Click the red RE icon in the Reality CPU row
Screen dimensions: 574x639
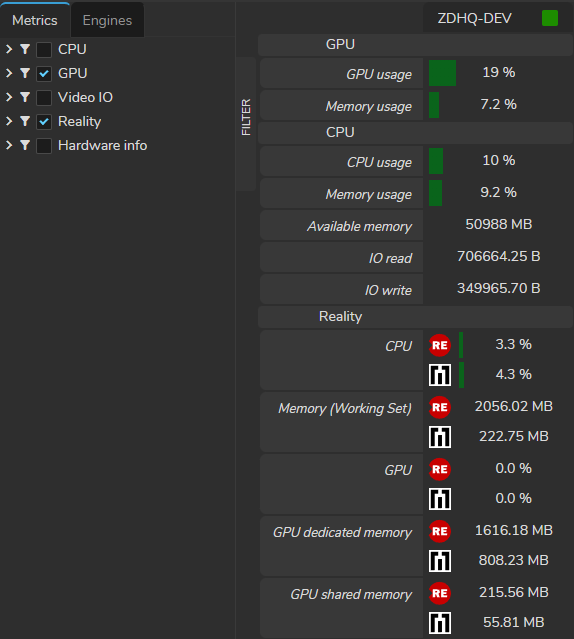tap(440, 345)
